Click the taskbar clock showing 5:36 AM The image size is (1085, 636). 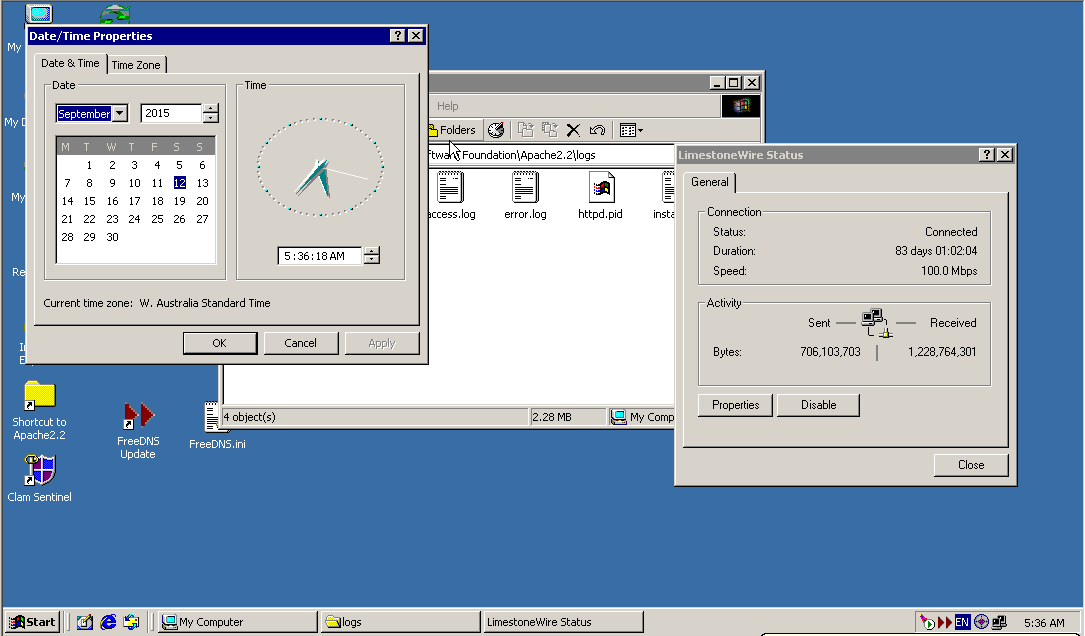point(1044,622)
